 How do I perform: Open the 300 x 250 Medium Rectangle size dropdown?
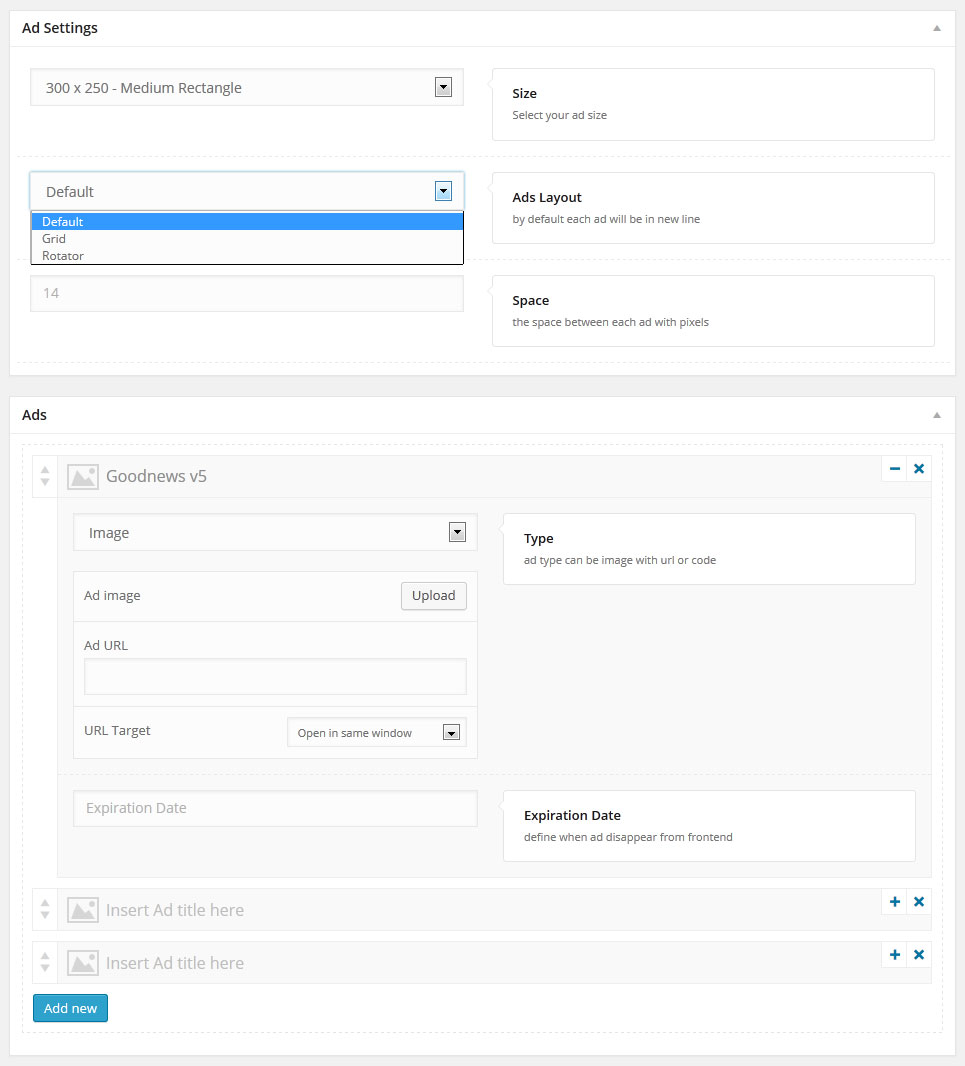click(x=247, y=87)
